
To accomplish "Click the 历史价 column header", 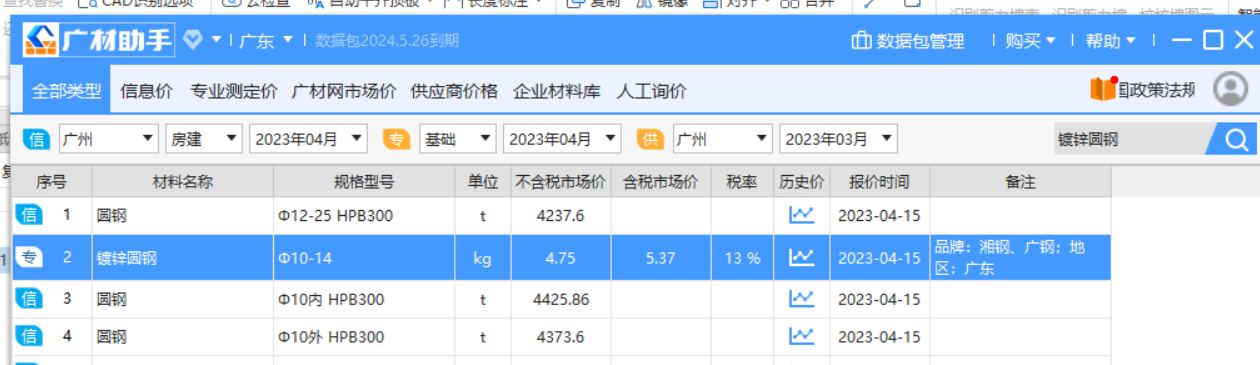I will click(802, 182).
